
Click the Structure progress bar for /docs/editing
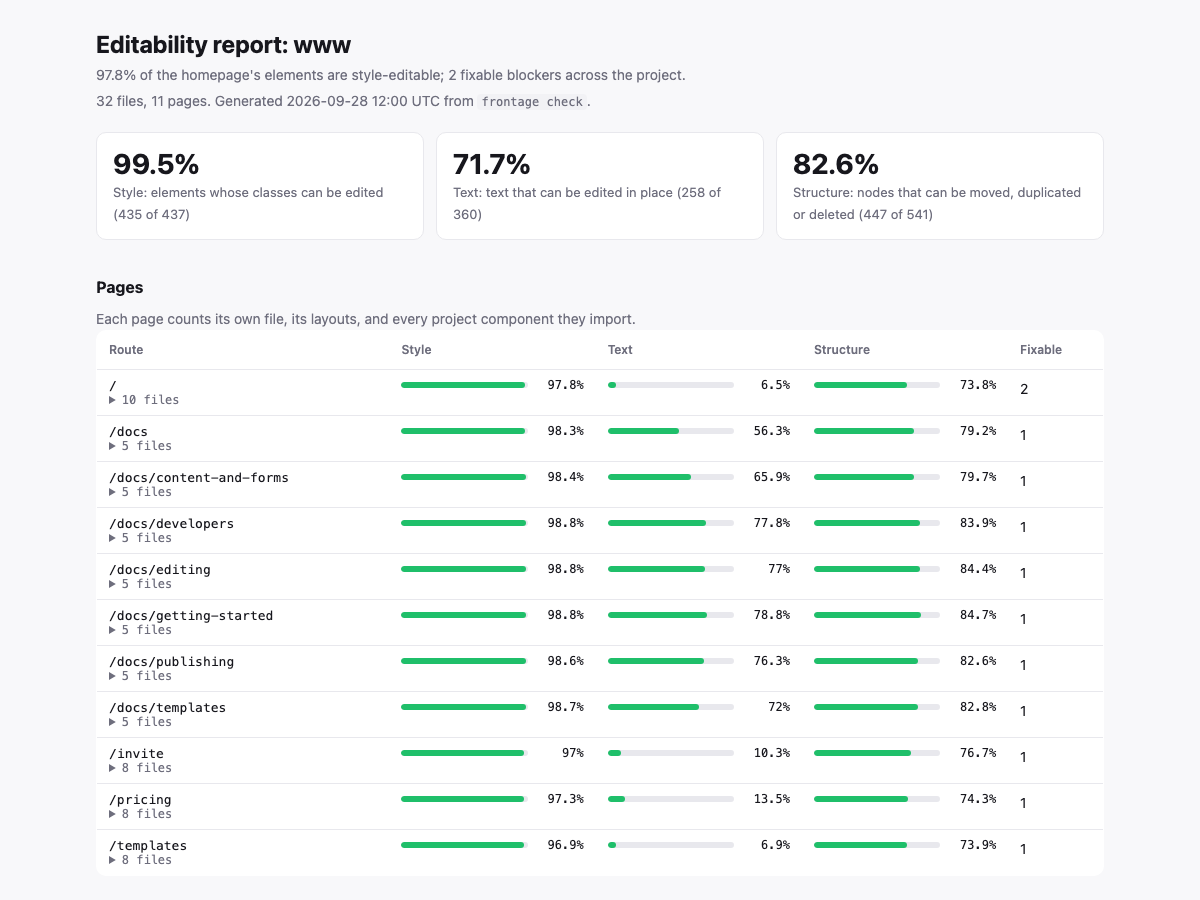877,569
